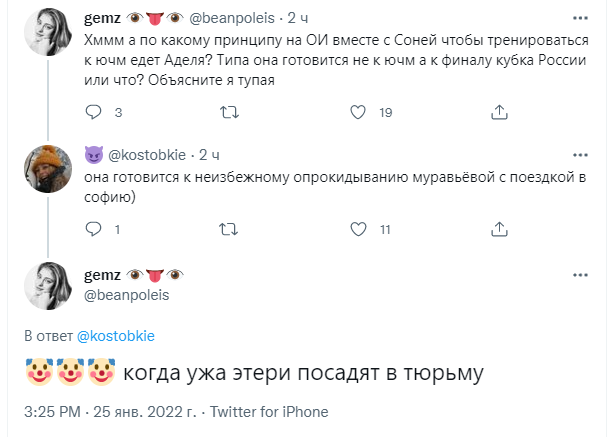Like the kostobkie tweet with 11 likes
614x437 pixels.
[x=361, y=229]
